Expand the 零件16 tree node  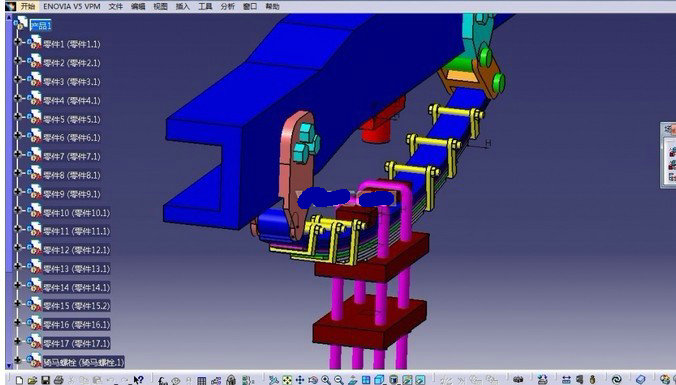click(18, 322)
